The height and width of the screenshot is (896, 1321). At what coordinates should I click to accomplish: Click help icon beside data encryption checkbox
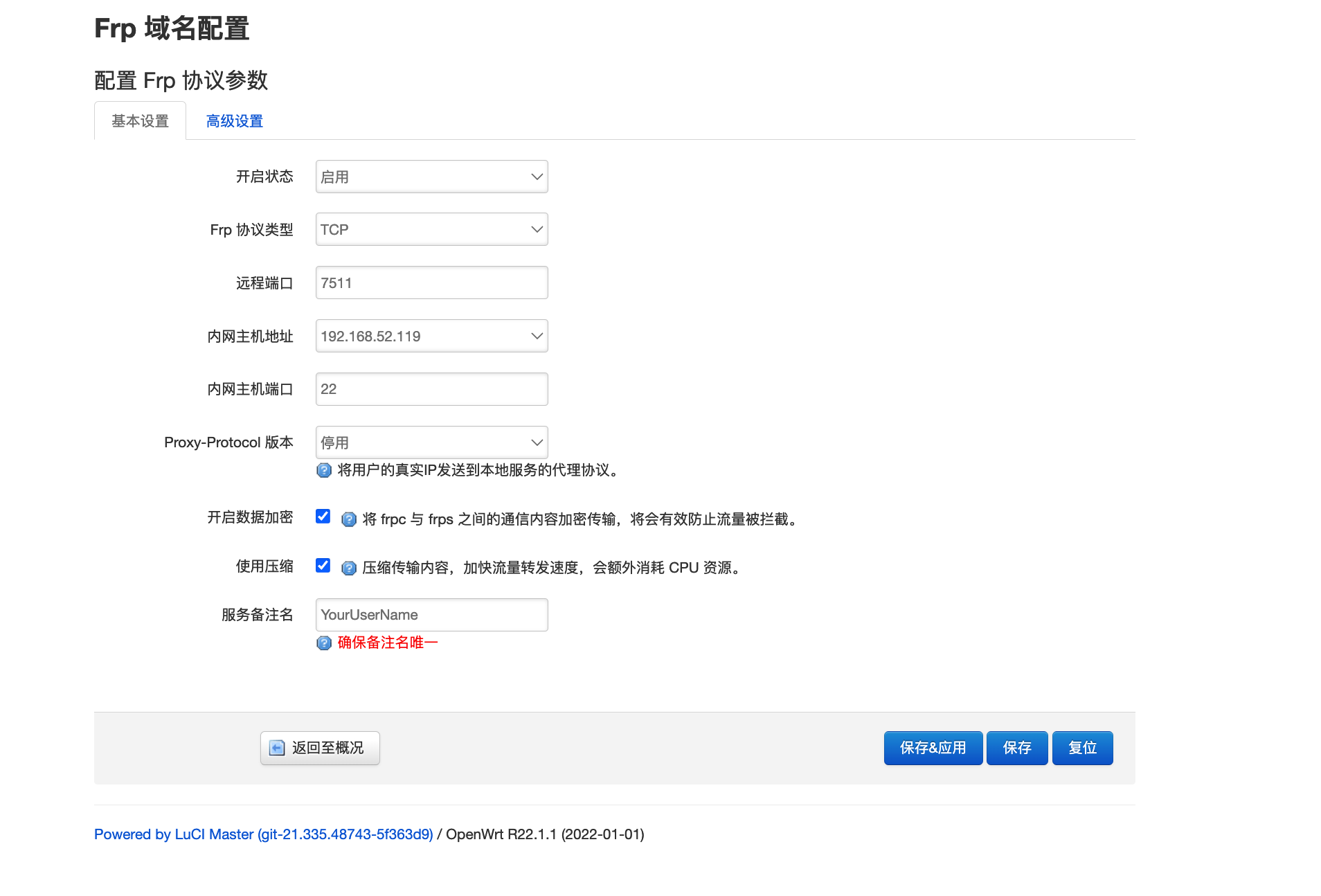tap(349, 519)
